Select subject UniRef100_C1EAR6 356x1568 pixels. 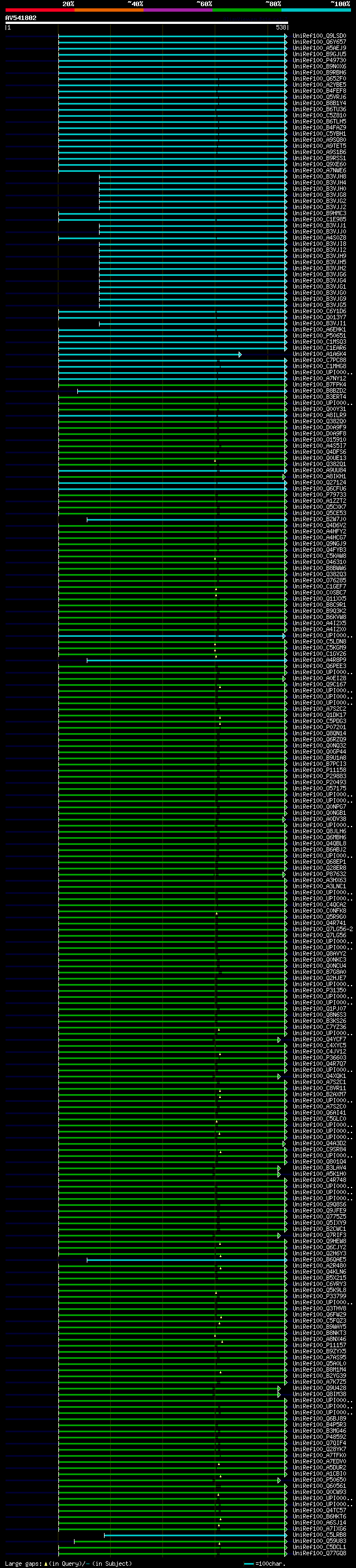pos(319,348)
